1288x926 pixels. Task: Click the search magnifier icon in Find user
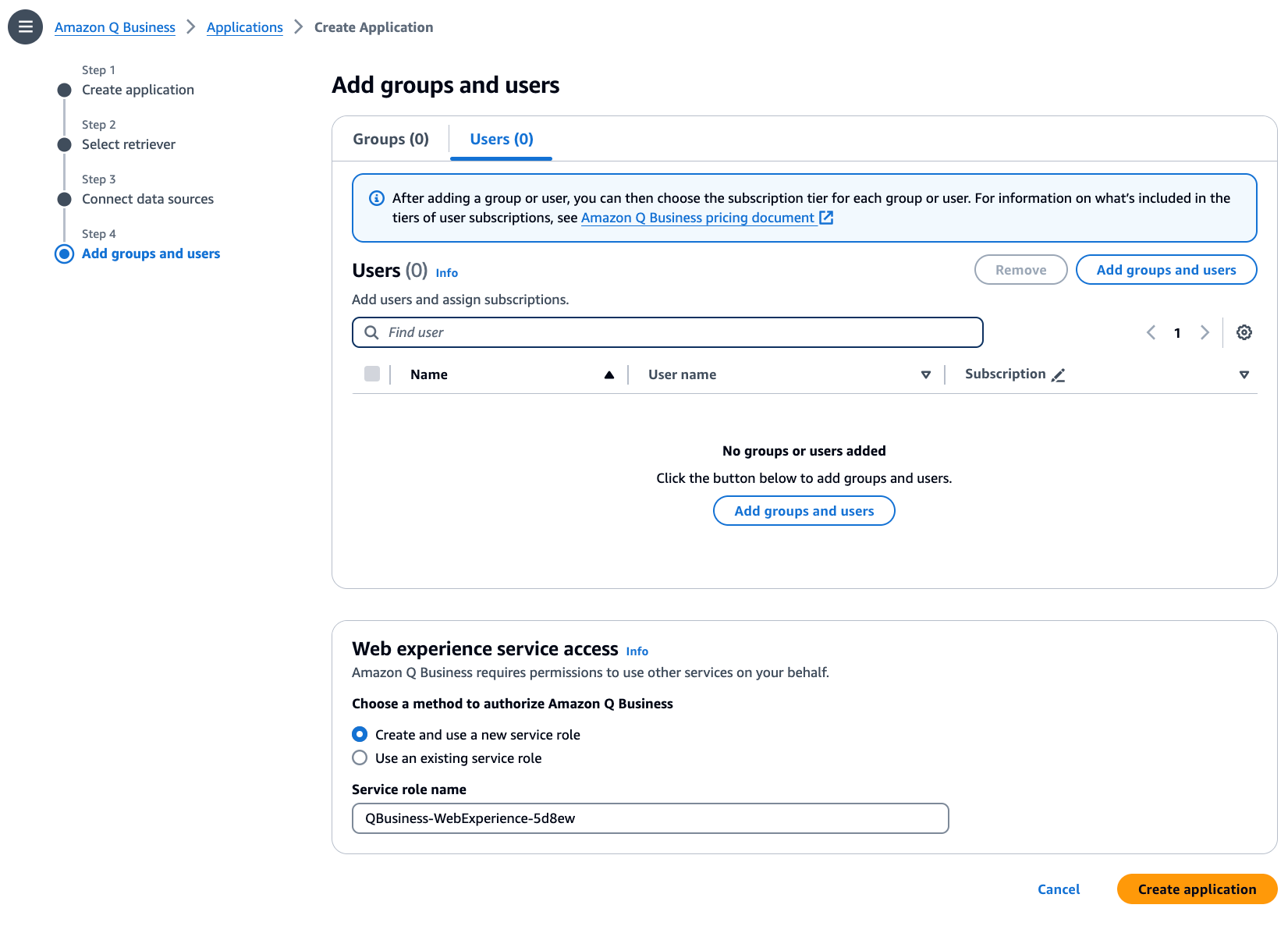tap(372, 332)
